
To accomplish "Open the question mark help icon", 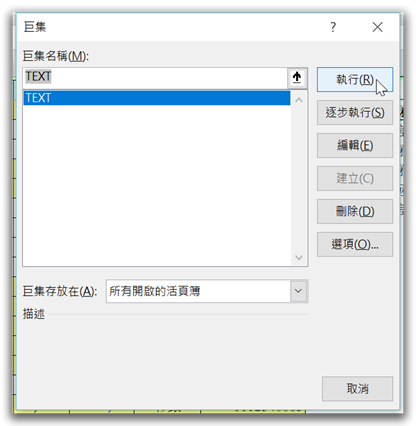I will pos(333,27).
